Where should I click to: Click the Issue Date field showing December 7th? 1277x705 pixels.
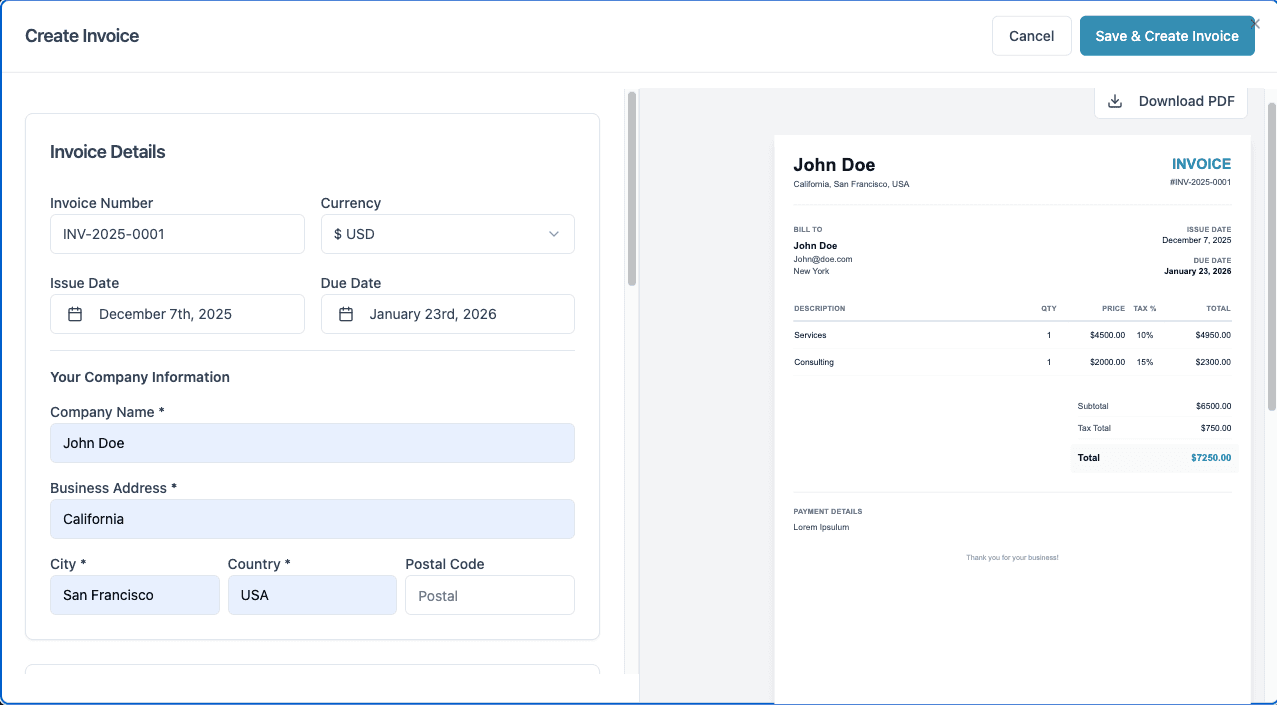pyautogui.click(x=177, y=313)
